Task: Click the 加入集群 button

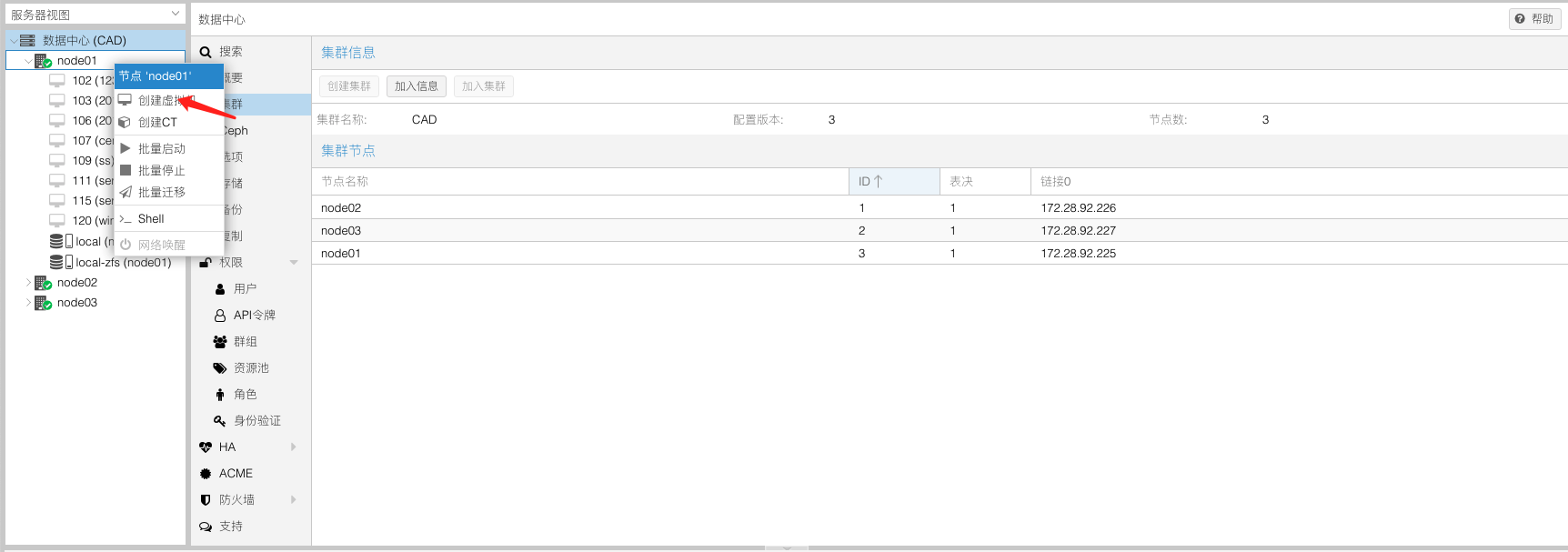Action: point(484,86)
